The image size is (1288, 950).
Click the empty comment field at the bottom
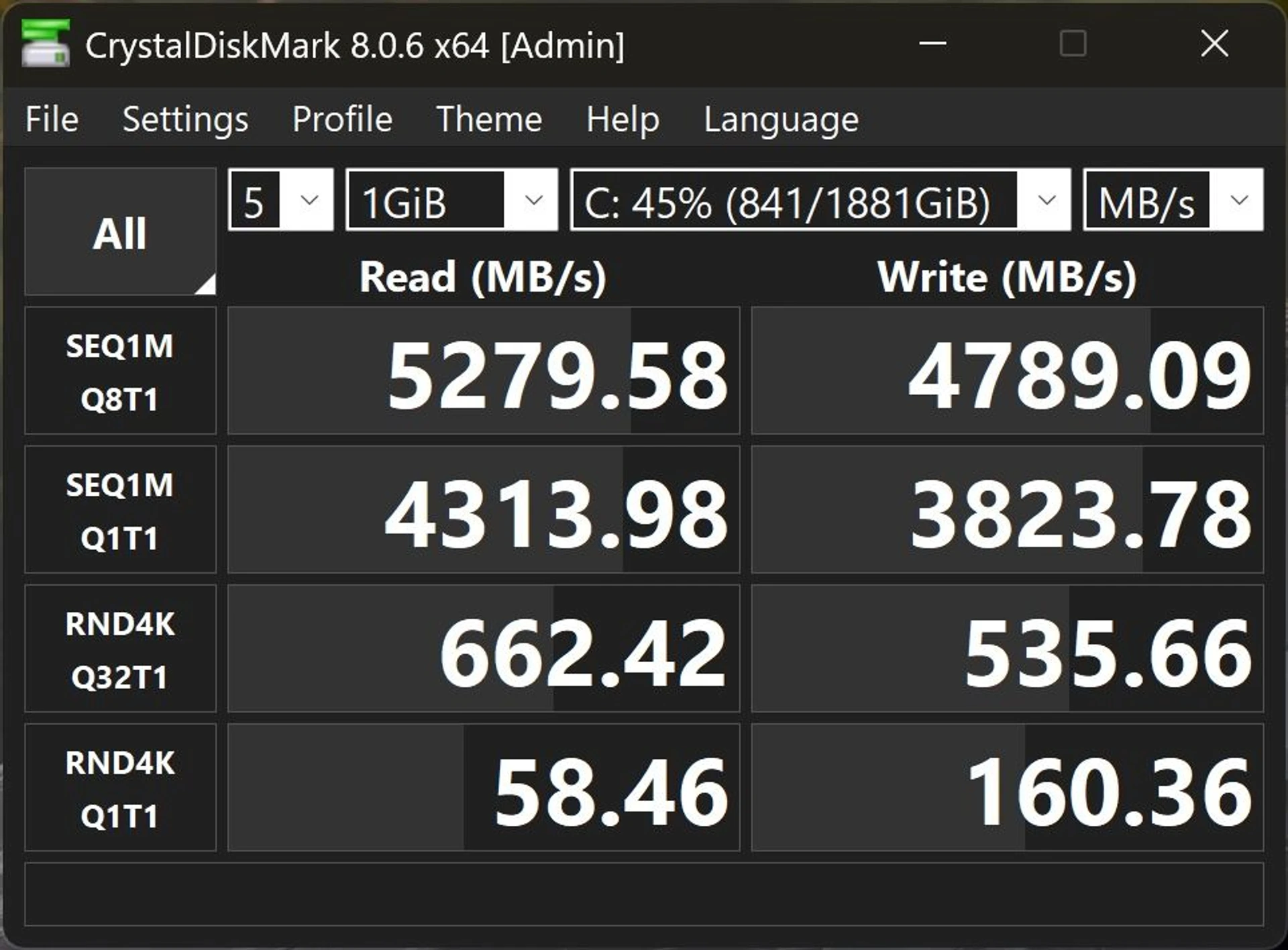(x=644, y=894)
